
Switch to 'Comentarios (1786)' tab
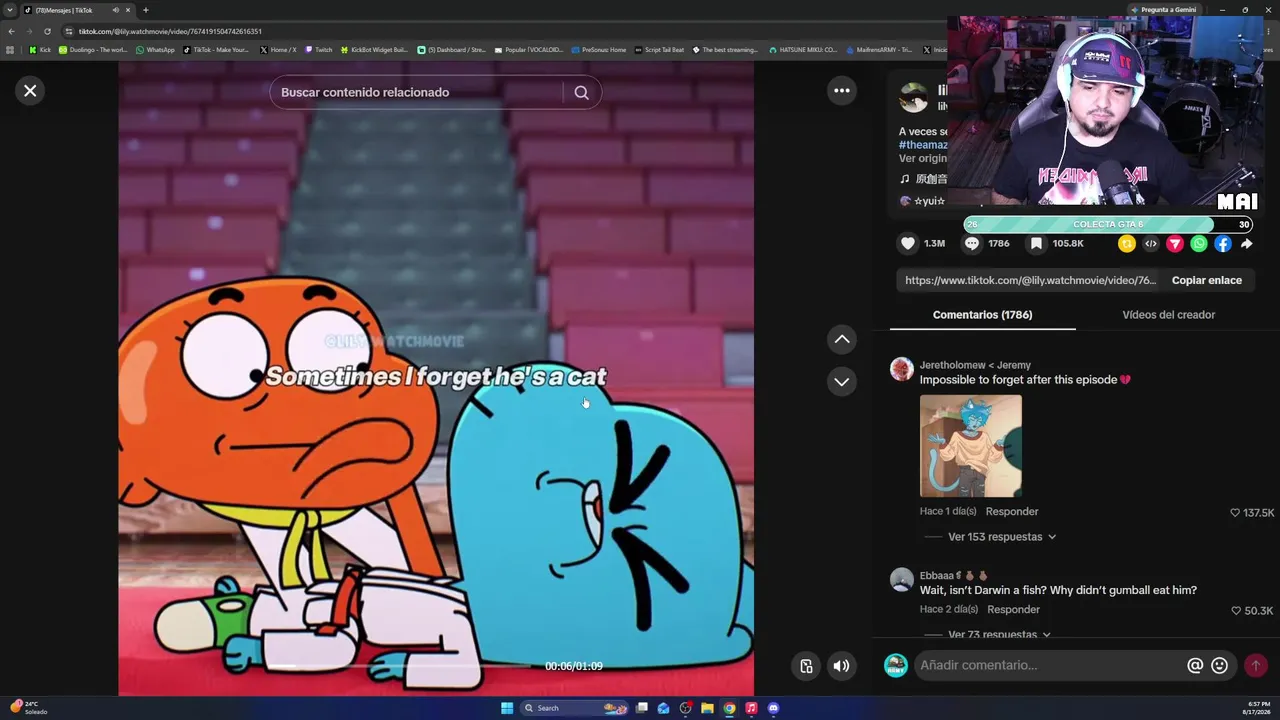pyautogui.click(x=982, y=315)
